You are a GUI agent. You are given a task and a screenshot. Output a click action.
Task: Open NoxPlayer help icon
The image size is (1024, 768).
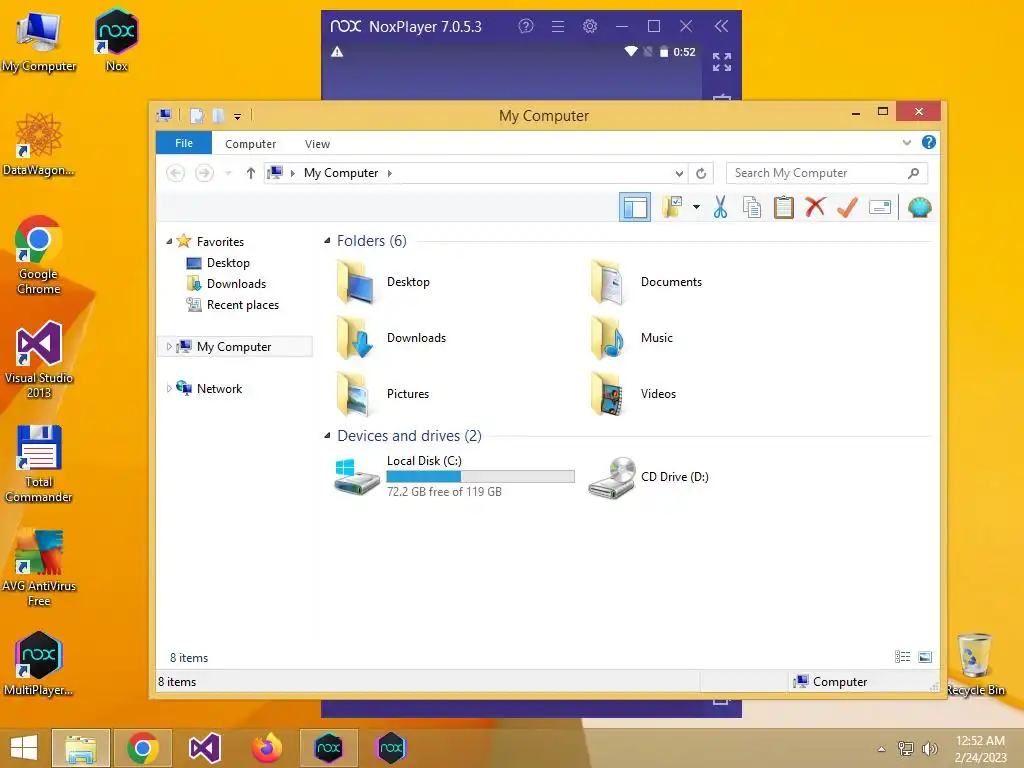pos(526,26)
